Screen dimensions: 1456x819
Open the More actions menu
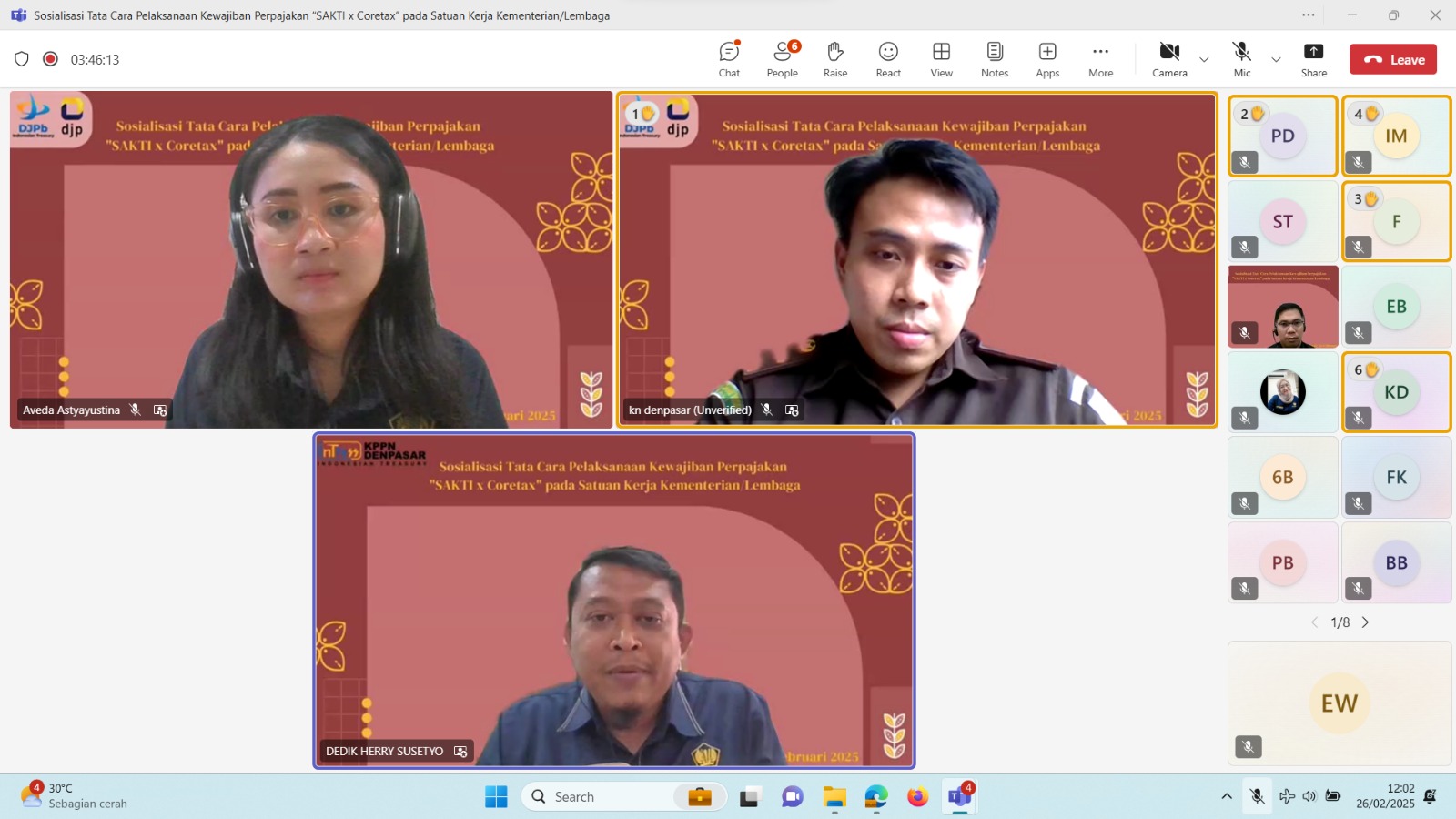[1100, 60]
